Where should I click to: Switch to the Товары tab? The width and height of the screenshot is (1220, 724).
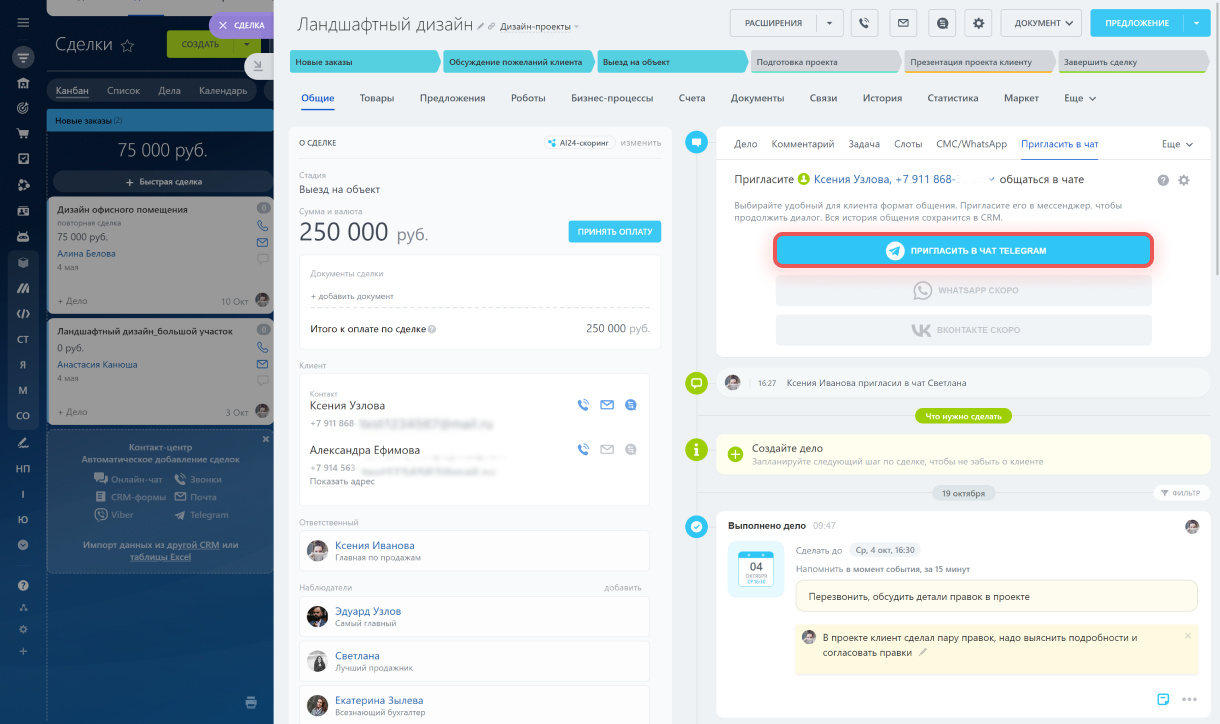coord(377,99)
